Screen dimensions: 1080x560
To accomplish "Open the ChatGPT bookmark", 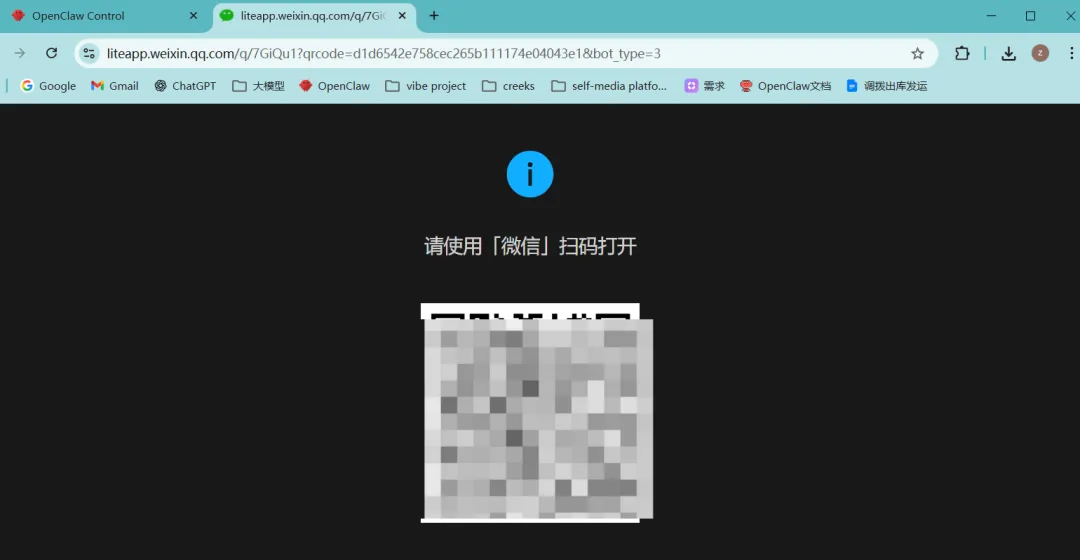I will 185,86.
